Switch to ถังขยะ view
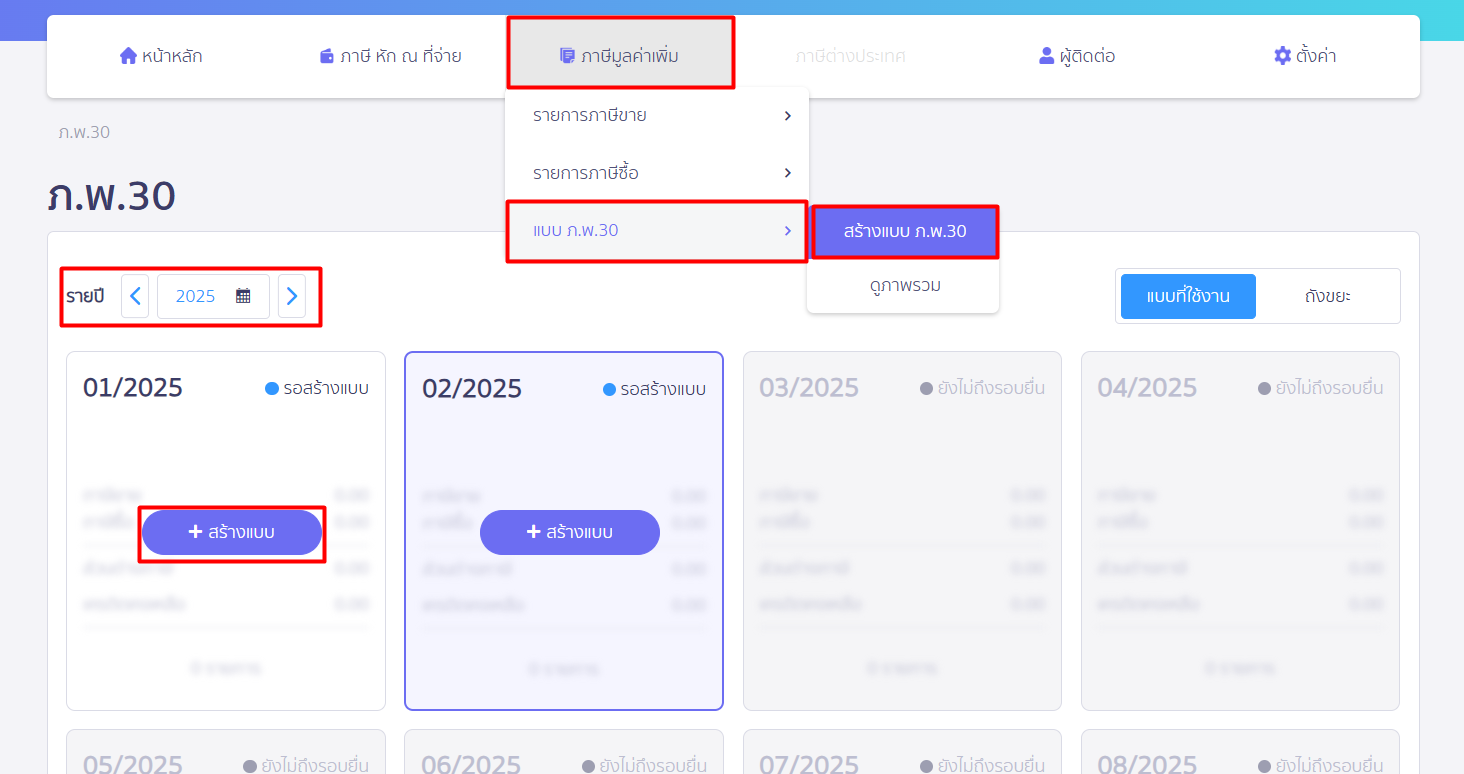Image resolution: width=1464 pixels, height=774 pixels. [1327, 296]
